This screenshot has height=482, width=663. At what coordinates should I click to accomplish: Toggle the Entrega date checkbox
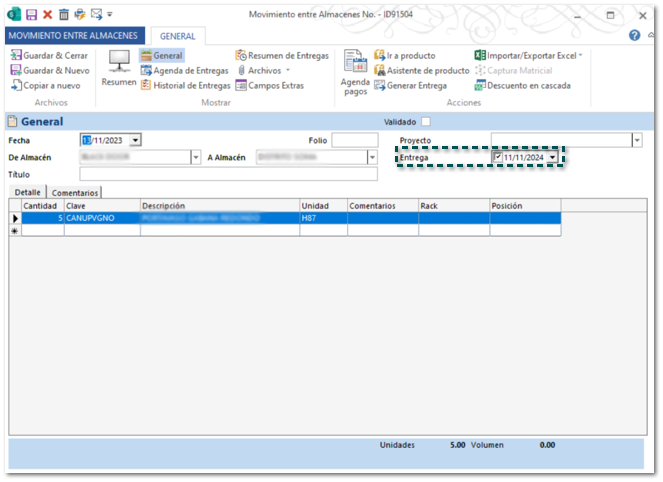click(x=497, y=157)
